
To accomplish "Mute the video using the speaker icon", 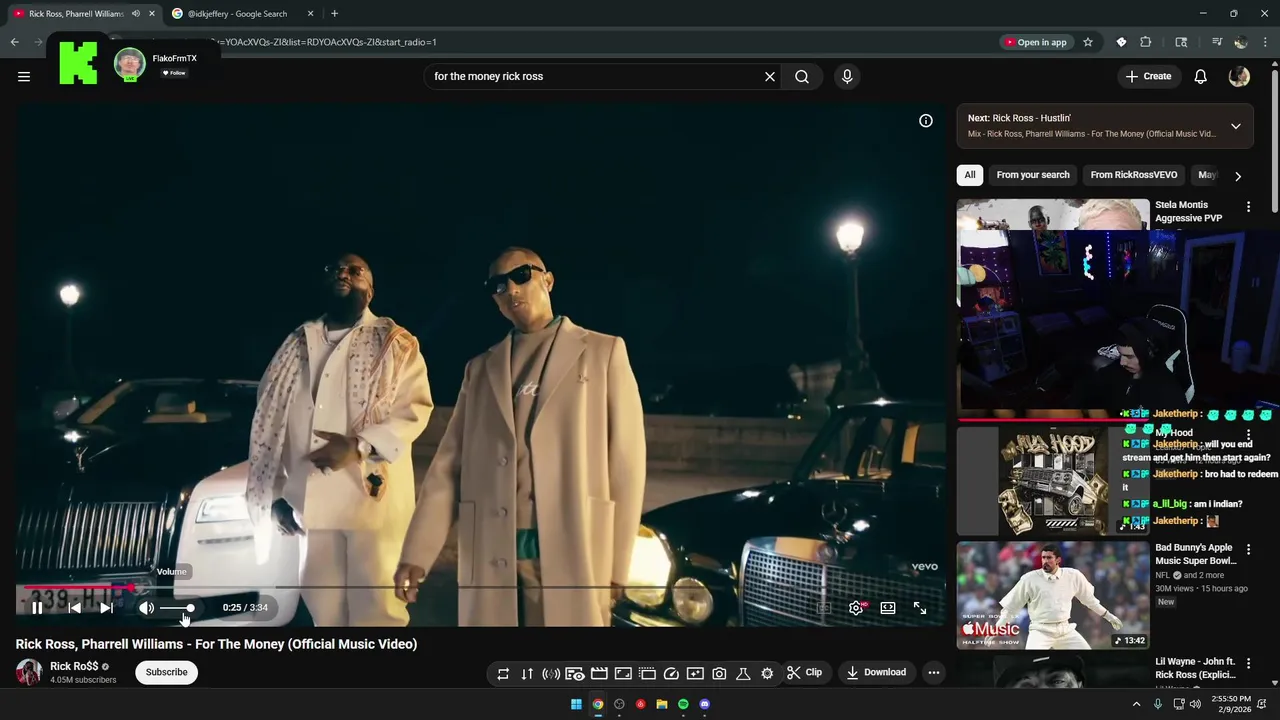I will click(x=146, y=608).
